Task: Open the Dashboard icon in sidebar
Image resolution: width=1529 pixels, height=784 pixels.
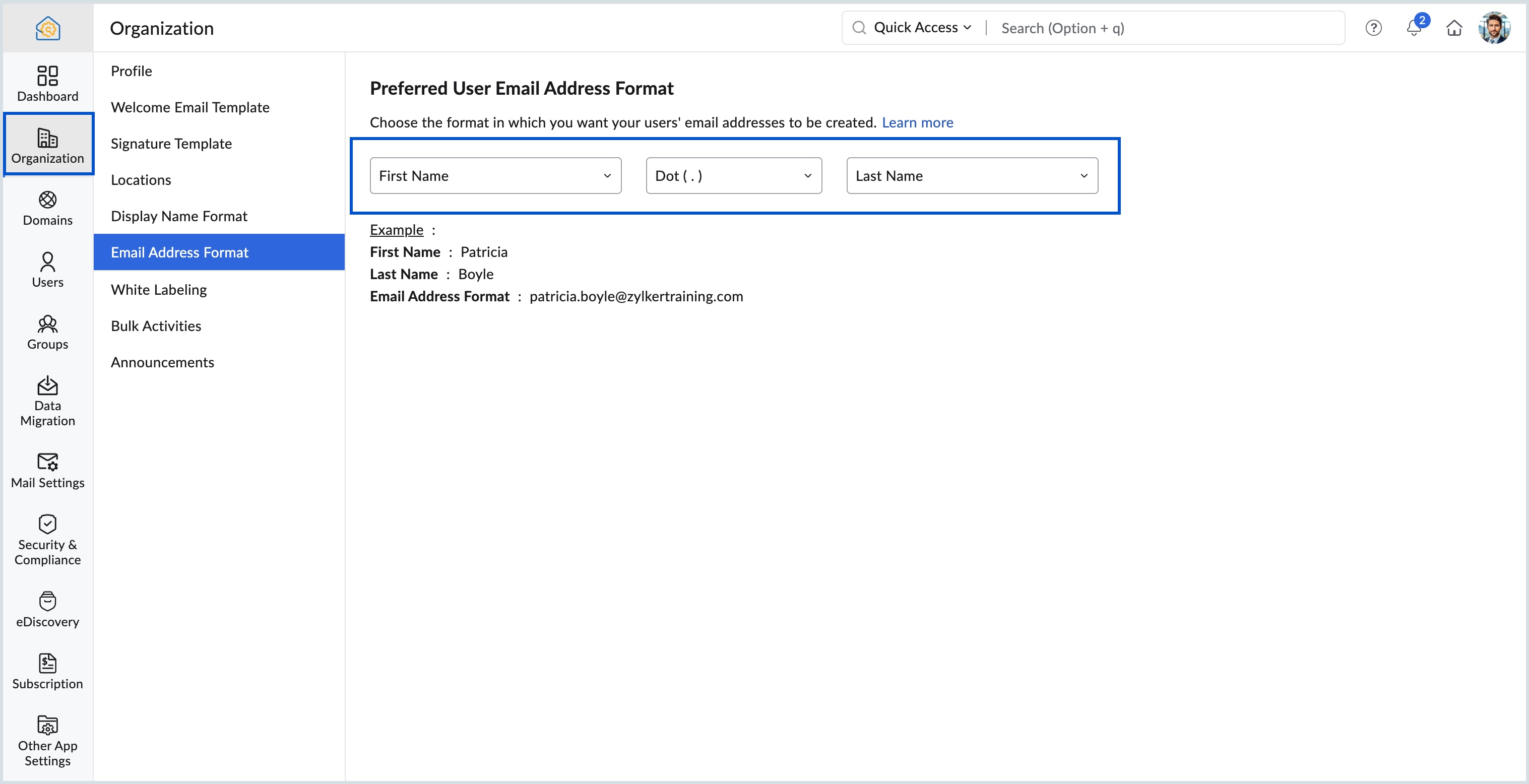Action: tap(47, 76)
